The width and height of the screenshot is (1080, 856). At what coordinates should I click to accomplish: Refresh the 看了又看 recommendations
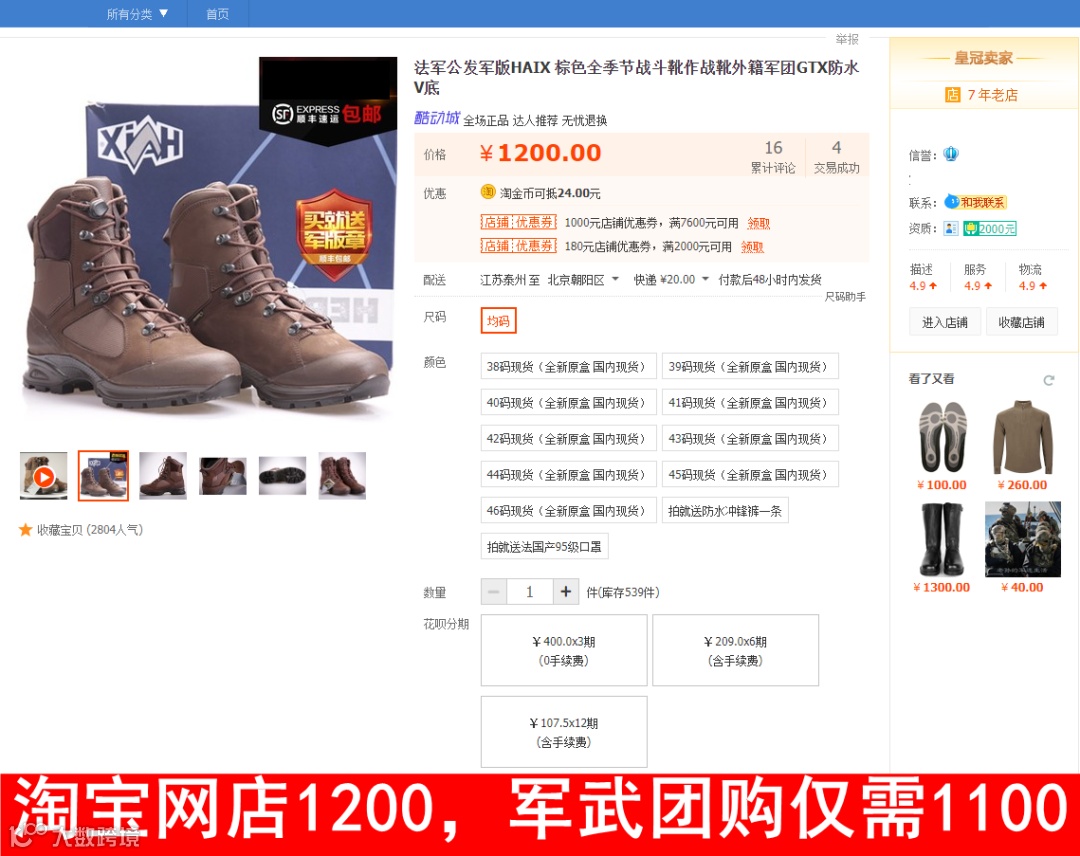click(x=1048, y=380)
